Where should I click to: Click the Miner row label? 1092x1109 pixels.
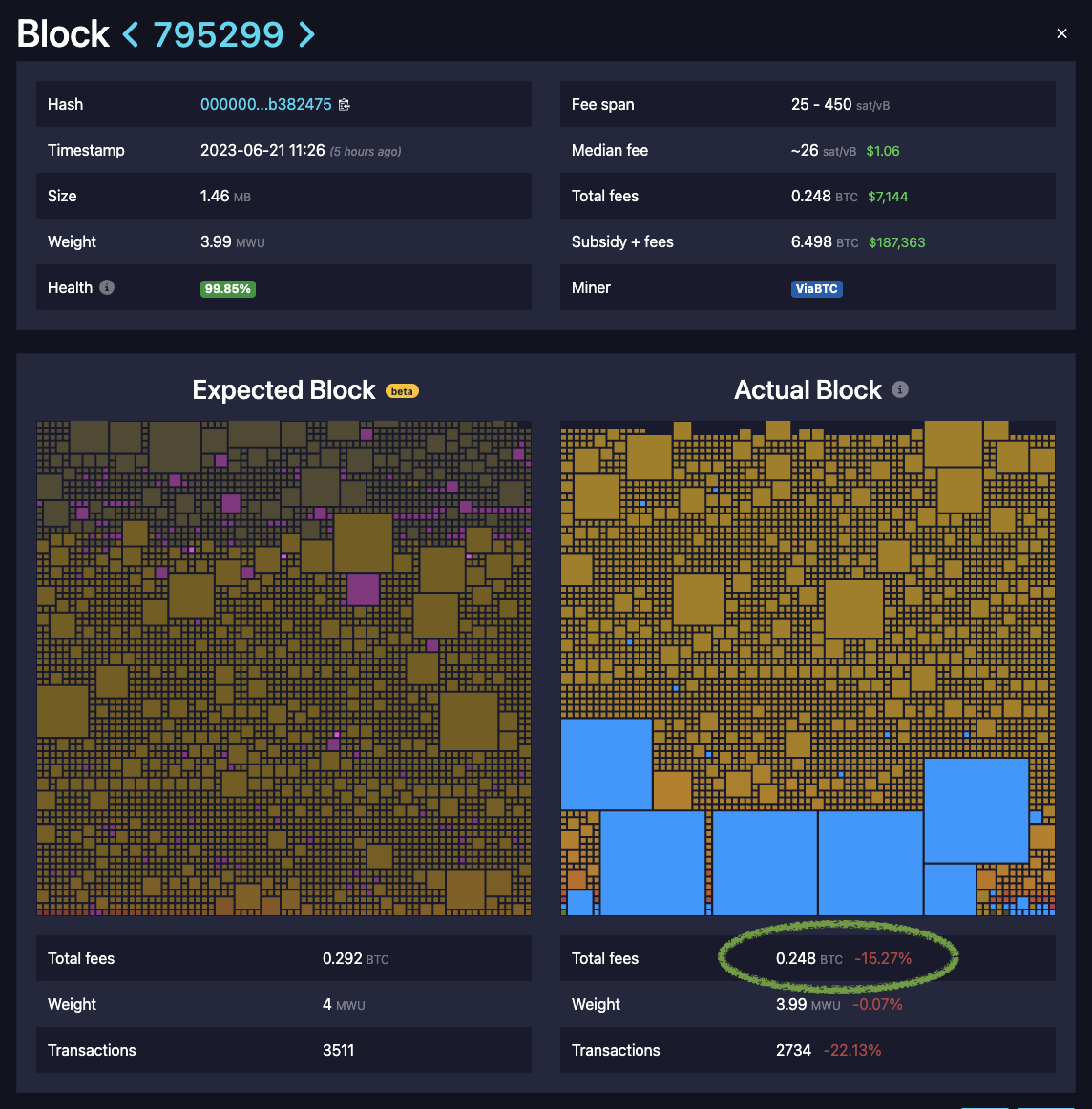(591, 288)
